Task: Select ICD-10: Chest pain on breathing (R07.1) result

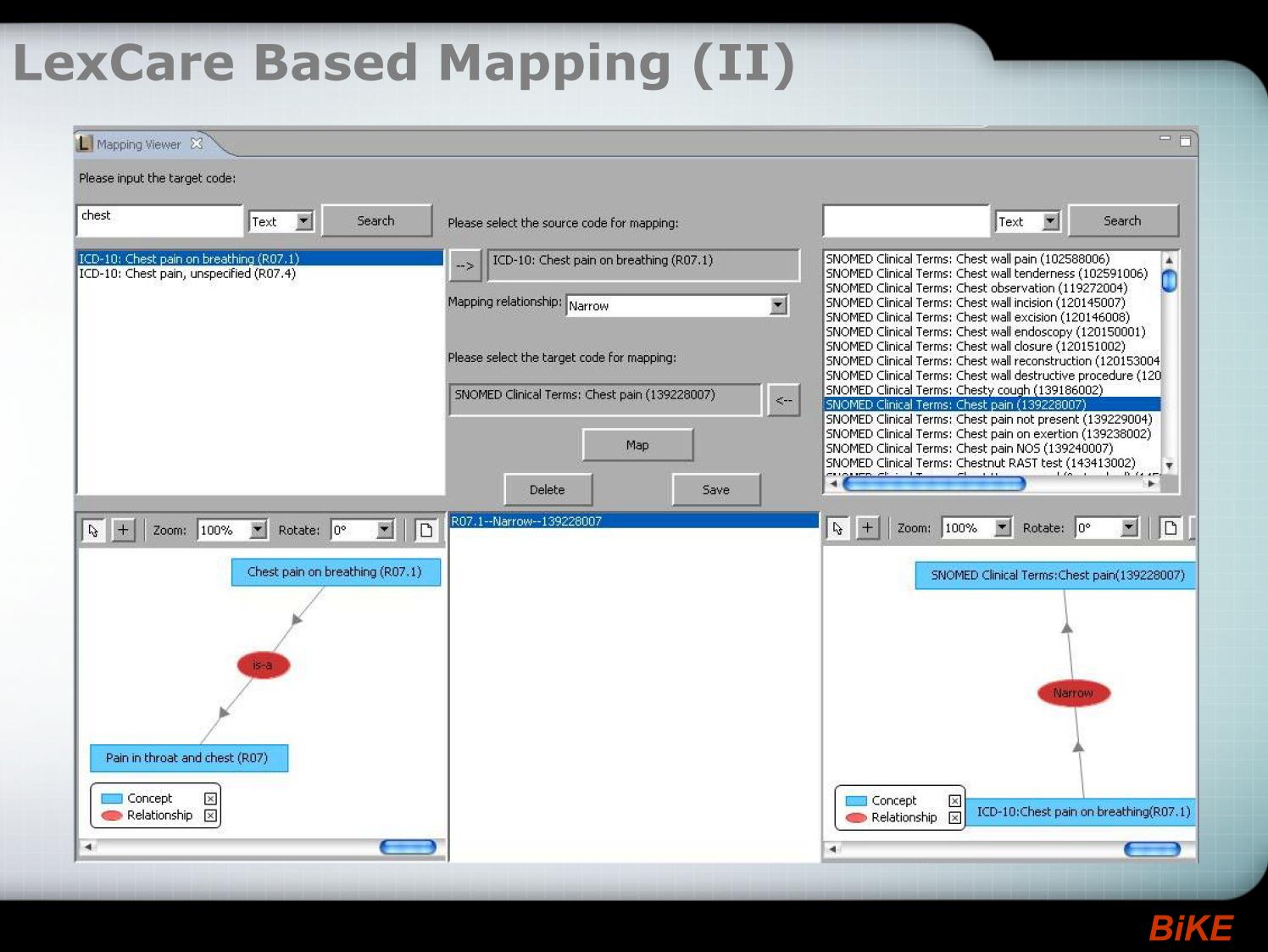Action: [x=260, y=259]
